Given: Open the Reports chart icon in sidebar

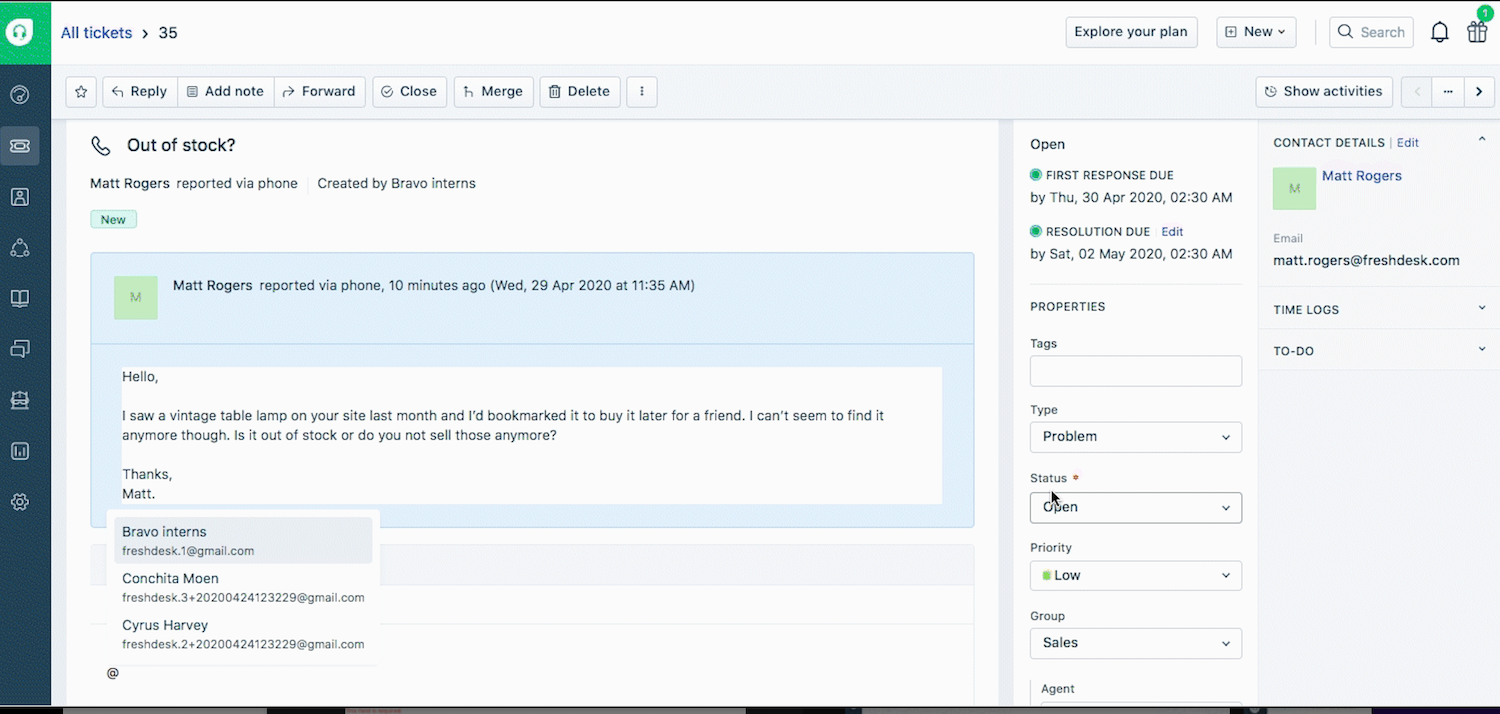Looking at the screenshot, I should click(x=19, y=451).
